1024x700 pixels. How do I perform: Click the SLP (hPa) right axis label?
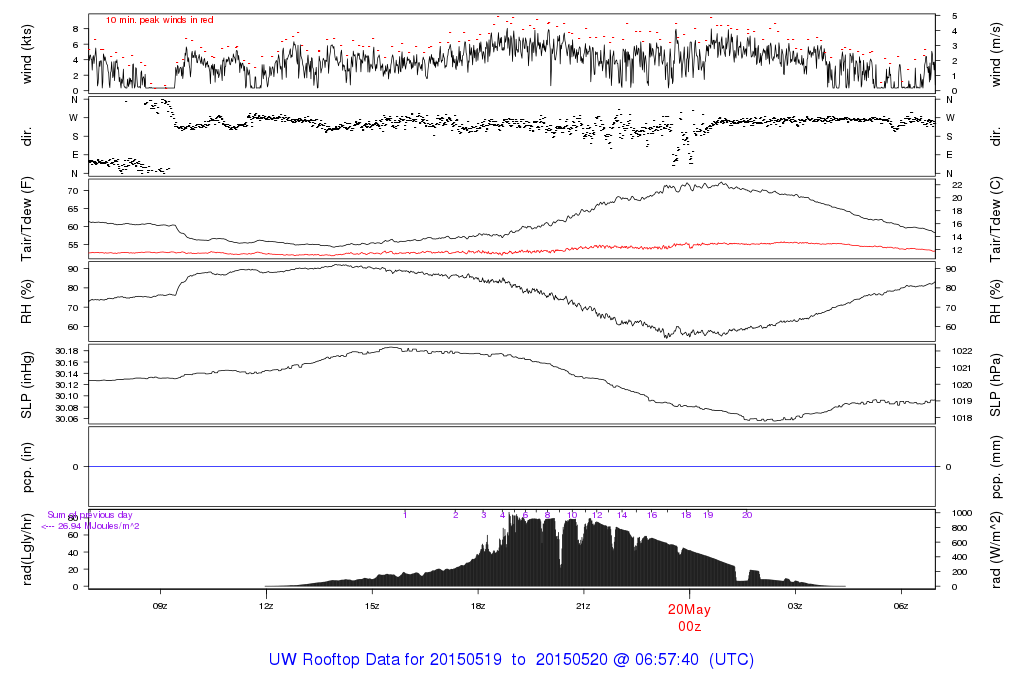pos(995,385)
